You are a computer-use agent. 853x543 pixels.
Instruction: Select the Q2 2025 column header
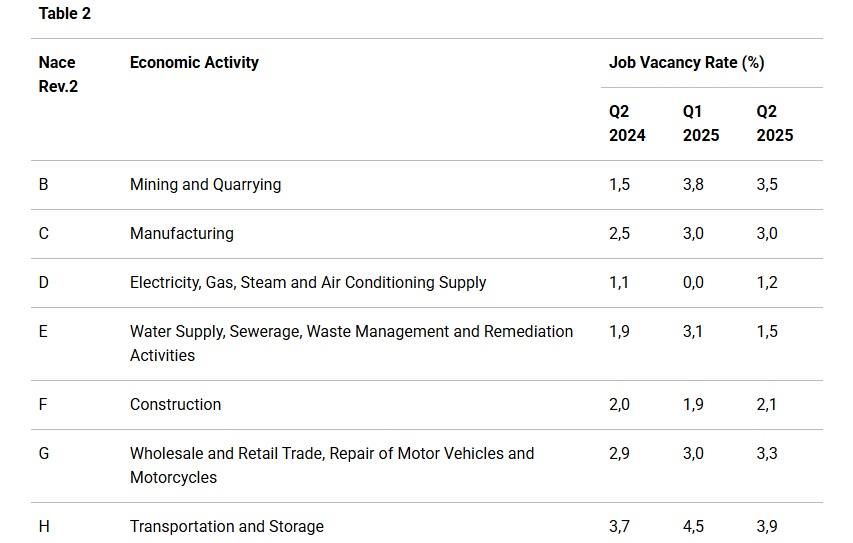775,123
